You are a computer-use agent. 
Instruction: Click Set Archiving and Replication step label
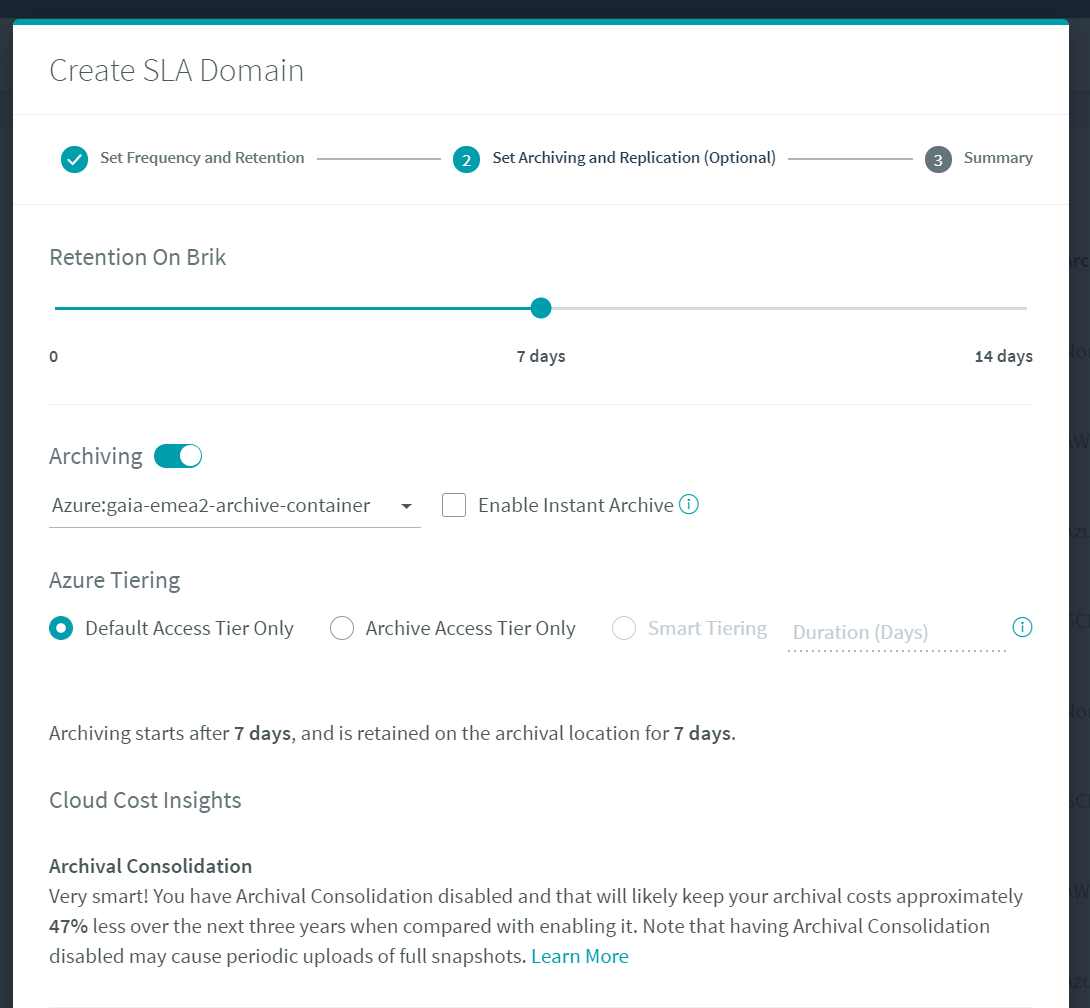point(634,158)
